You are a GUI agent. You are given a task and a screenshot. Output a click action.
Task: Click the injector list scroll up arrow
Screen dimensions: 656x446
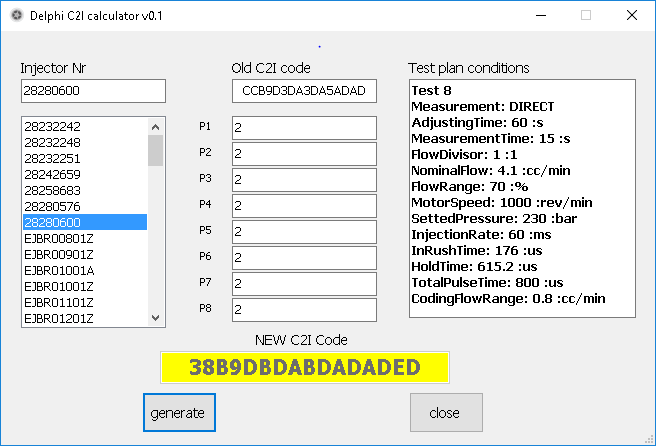click(156, 127)
